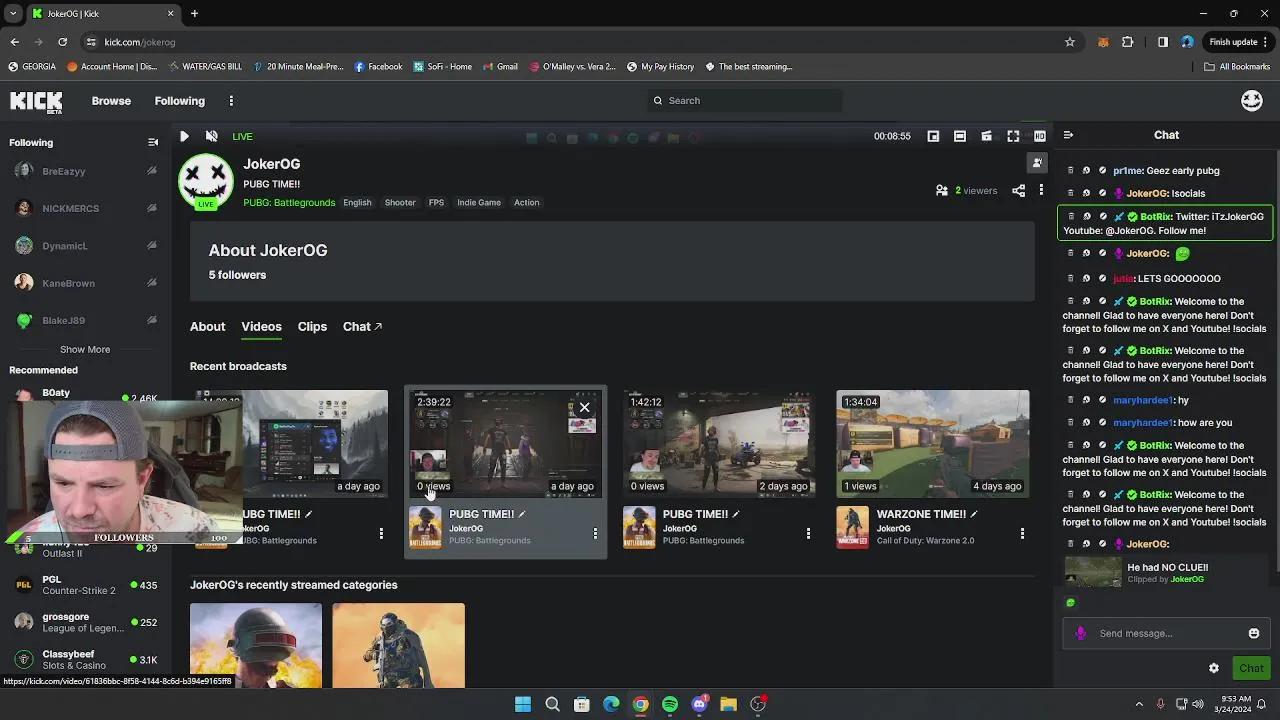The height and width of the screenshot is (720, 1280).
Task: Click the search field in the Kick header
Action: (x=745, y=101)
